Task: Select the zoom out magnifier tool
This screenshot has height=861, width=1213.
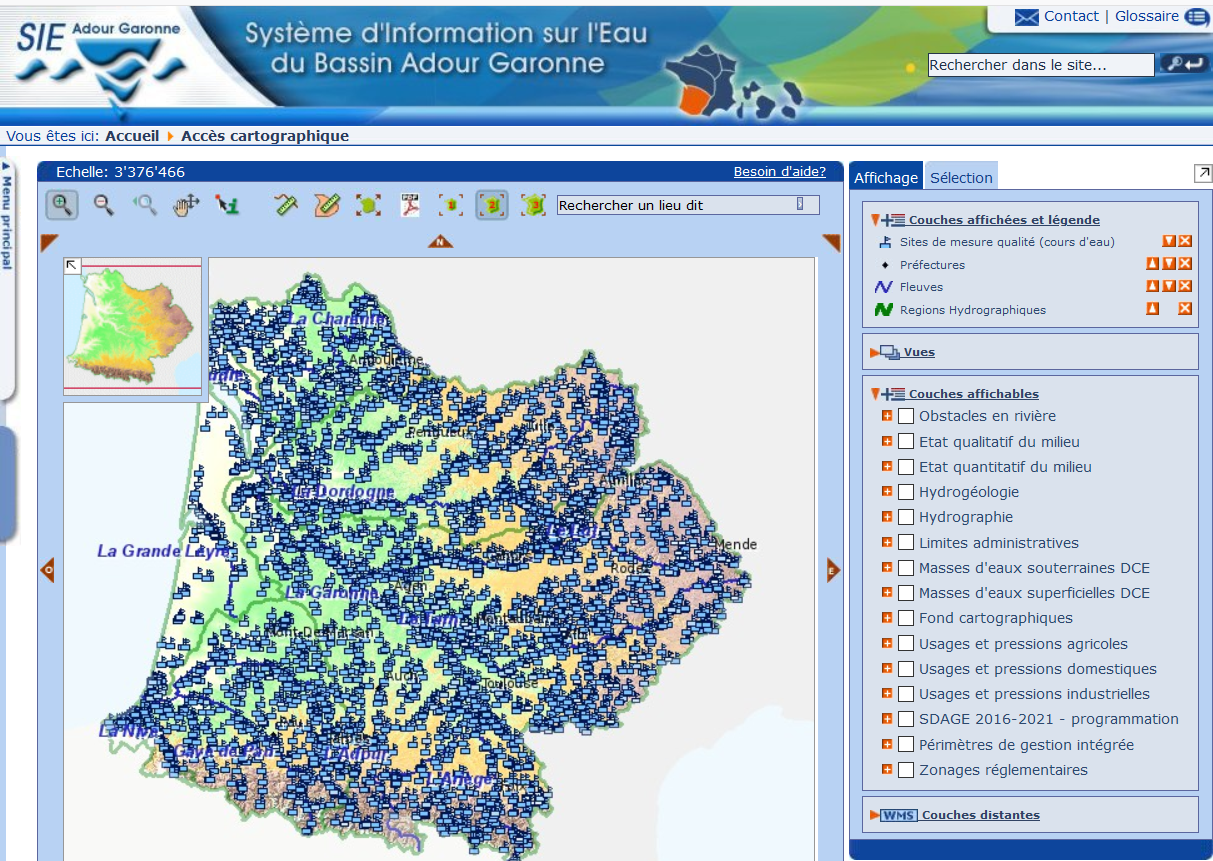Action: (x=103, y=205)
